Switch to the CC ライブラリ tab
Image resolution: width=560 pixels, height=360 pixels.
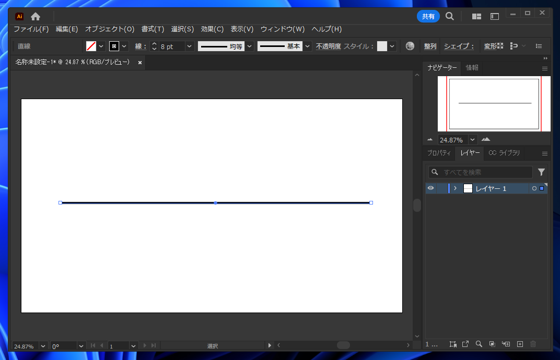click(504, 153)
